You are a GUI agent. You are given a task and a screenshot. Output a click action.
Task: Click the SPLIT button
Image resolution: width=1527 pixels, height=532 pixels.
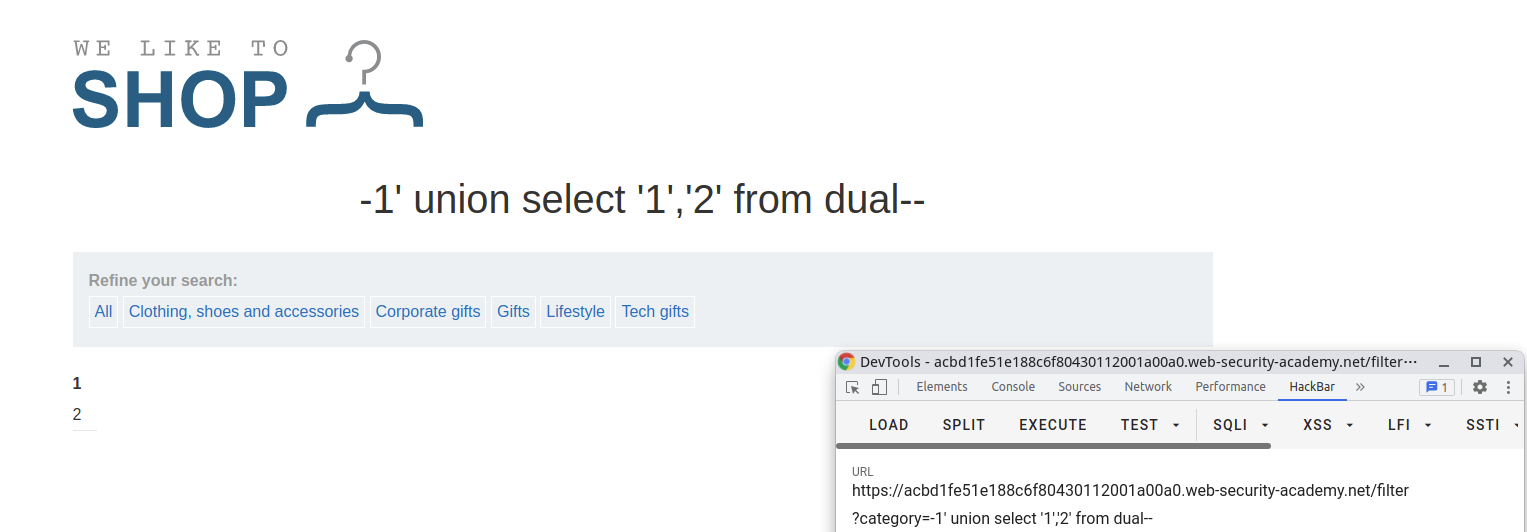964,425
